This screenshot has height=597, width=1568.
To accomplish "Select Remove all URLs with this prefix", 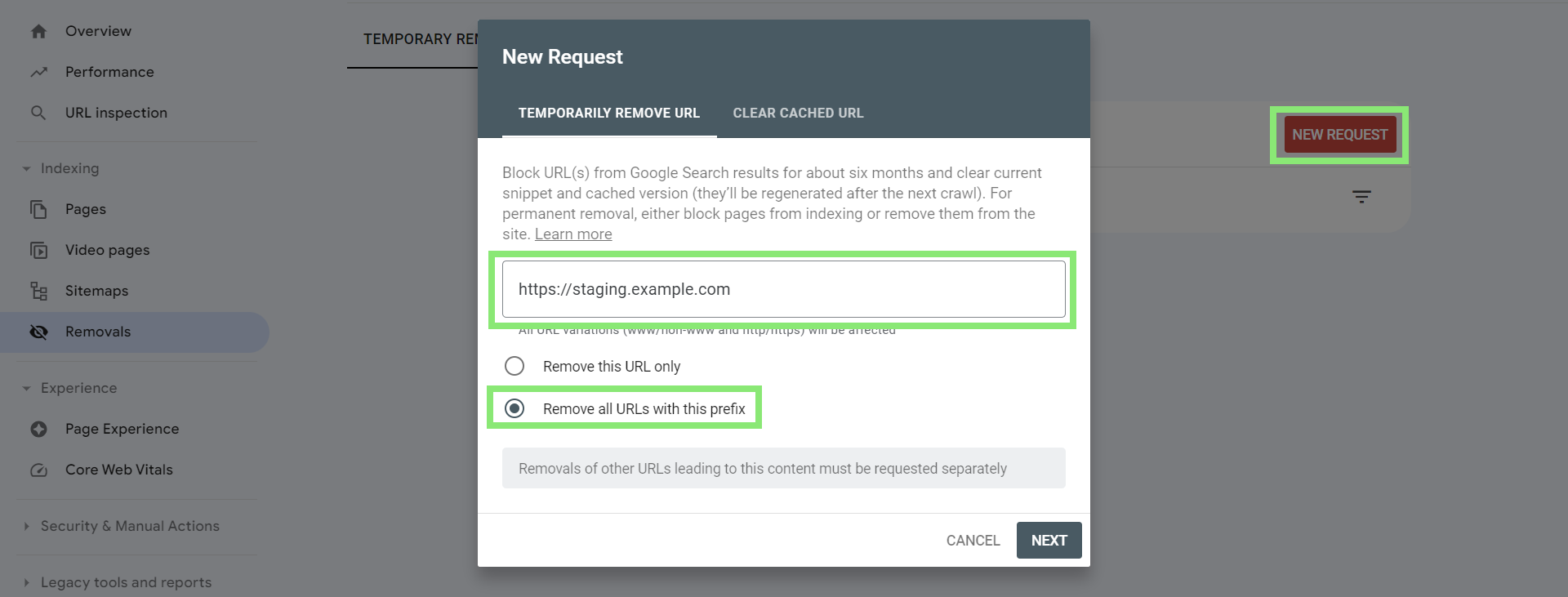I will coord(514,408).
